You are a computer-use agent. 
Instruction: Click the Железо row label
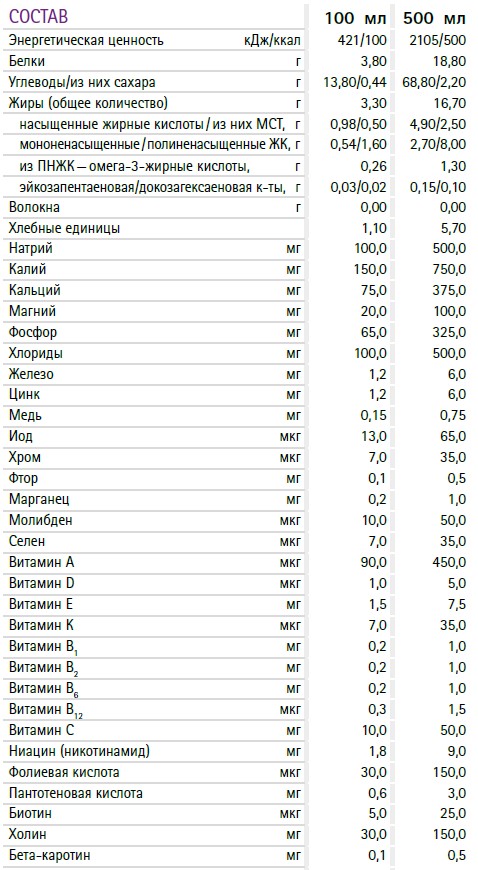coord(31,374)
